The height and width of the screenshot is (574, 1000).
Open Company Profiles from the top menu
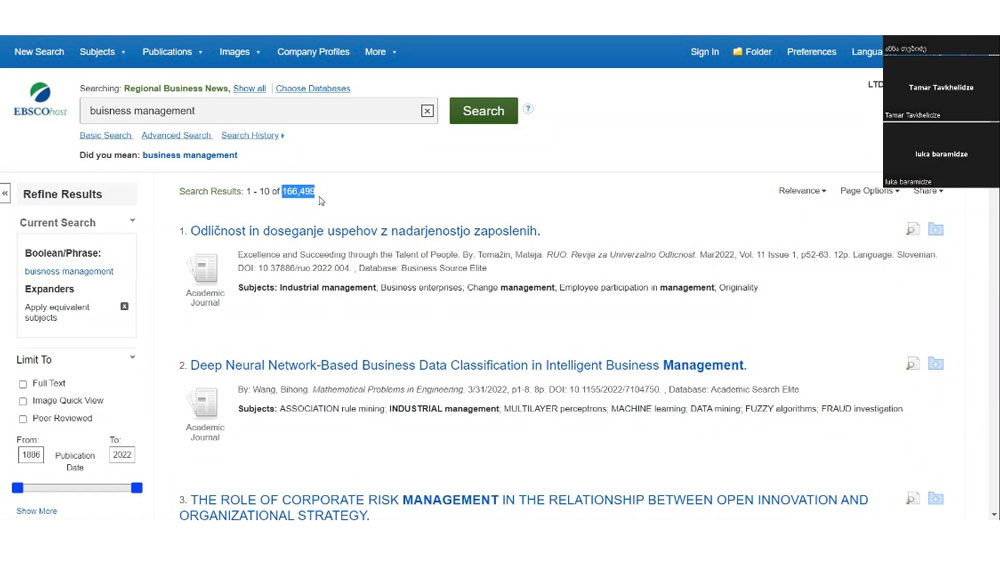pyautogui.click(x=313, y=52)
